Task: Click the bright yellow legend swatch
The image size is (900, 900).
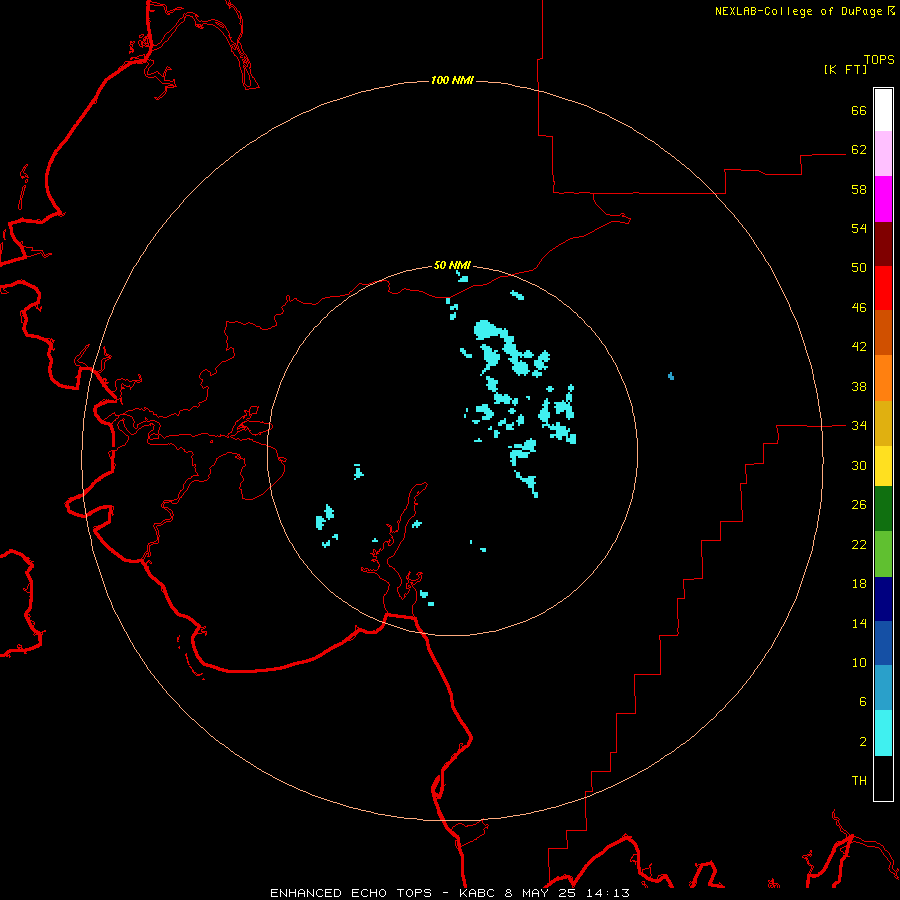Action: (883, 466)
